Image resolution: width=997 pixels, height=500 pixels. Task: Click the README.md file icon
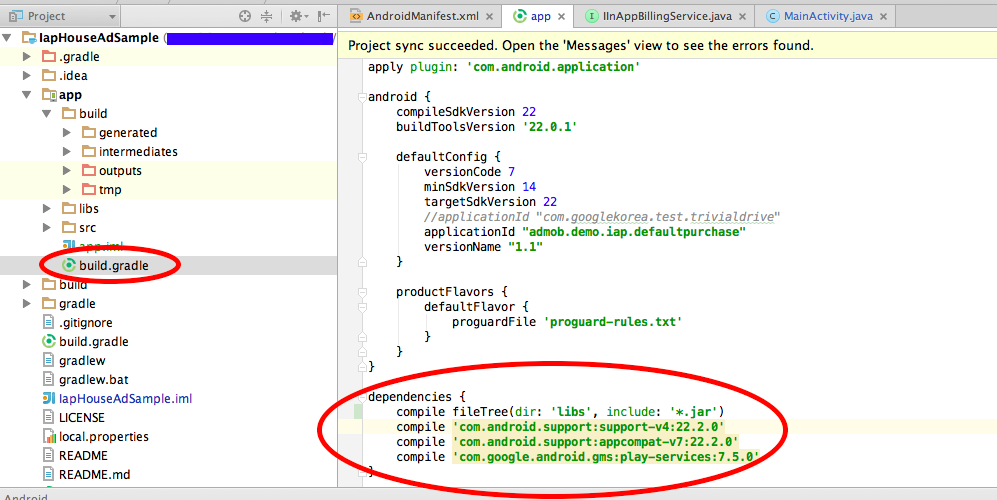[x=48, y=475]
